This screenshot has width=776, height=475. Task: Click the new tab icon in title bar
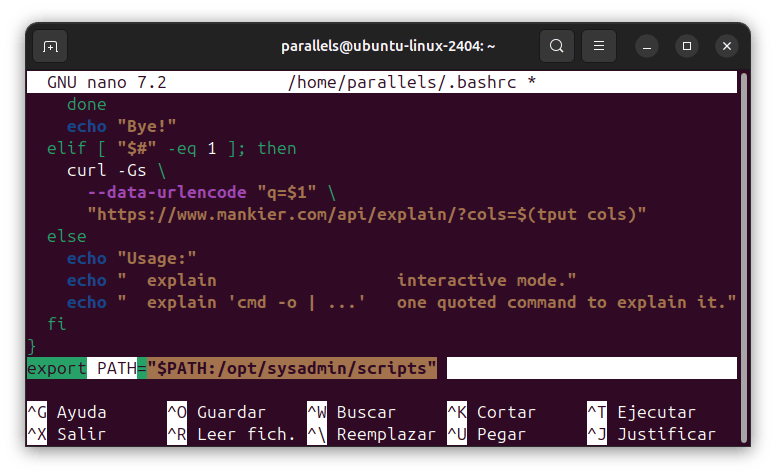tap(50, 46)
